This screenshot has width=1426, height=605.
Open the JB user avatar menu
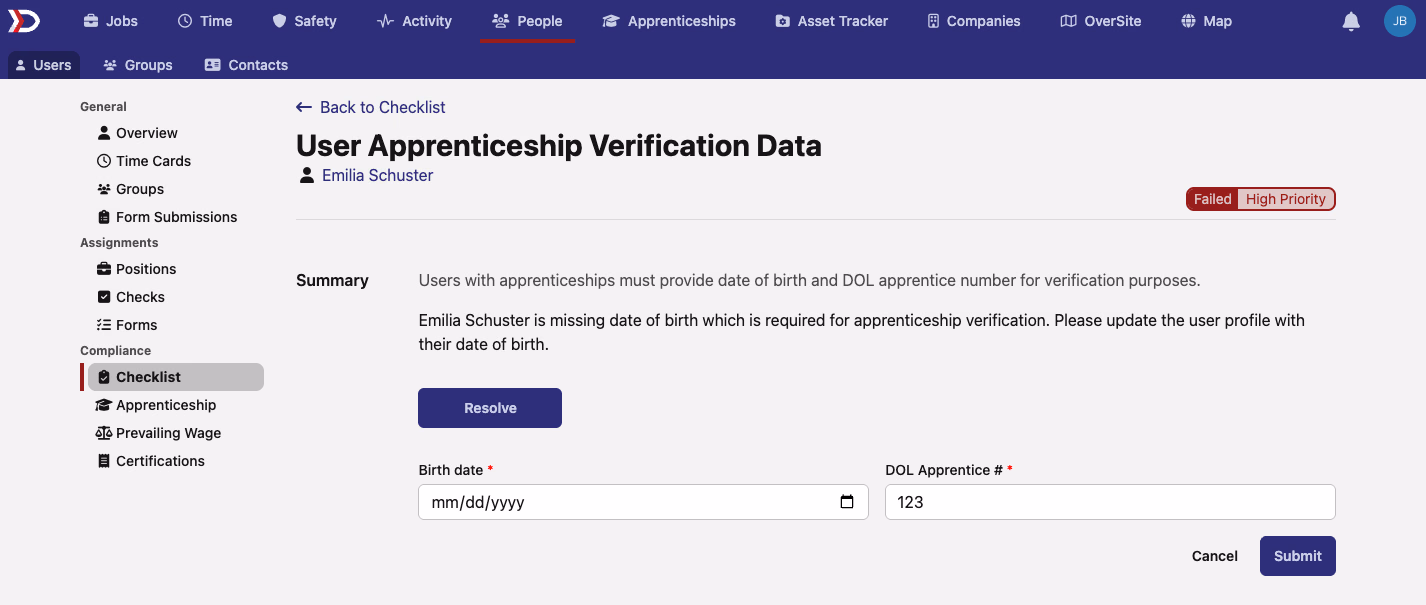1399,21
